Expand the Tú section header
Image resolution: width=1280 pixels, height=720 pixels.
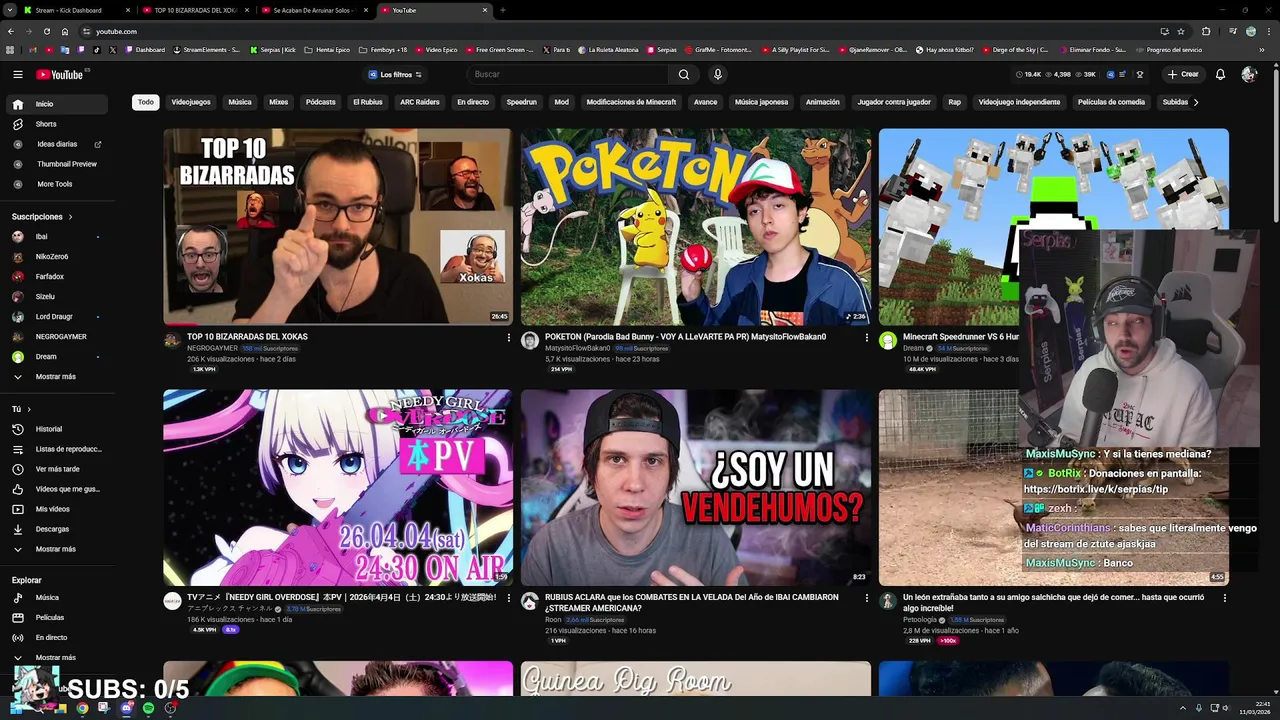pyautogui.click(x=21, y=409)
